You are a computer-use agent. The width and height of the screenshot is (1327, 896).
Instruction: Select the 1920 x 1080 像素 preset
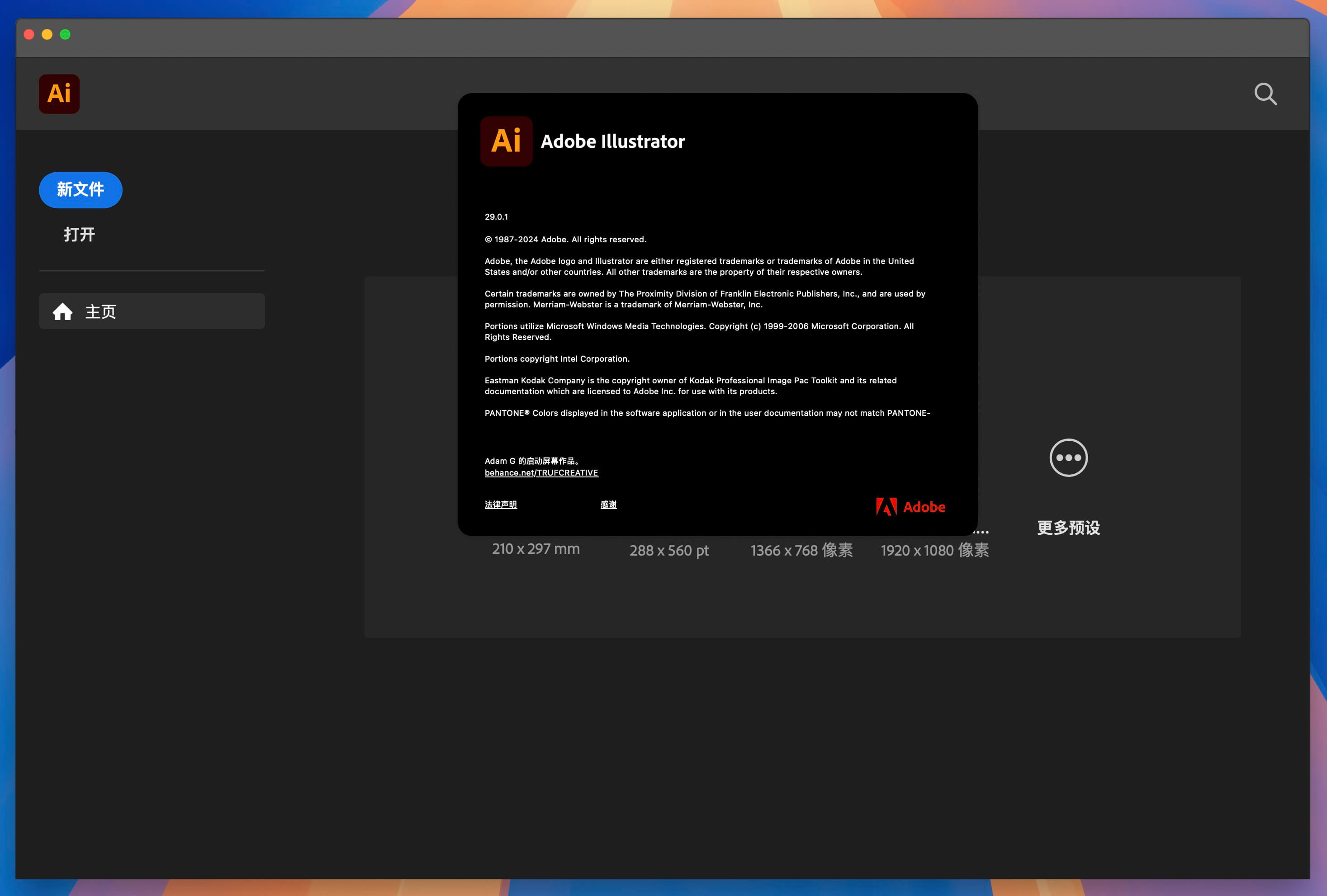tap(934, 551)
